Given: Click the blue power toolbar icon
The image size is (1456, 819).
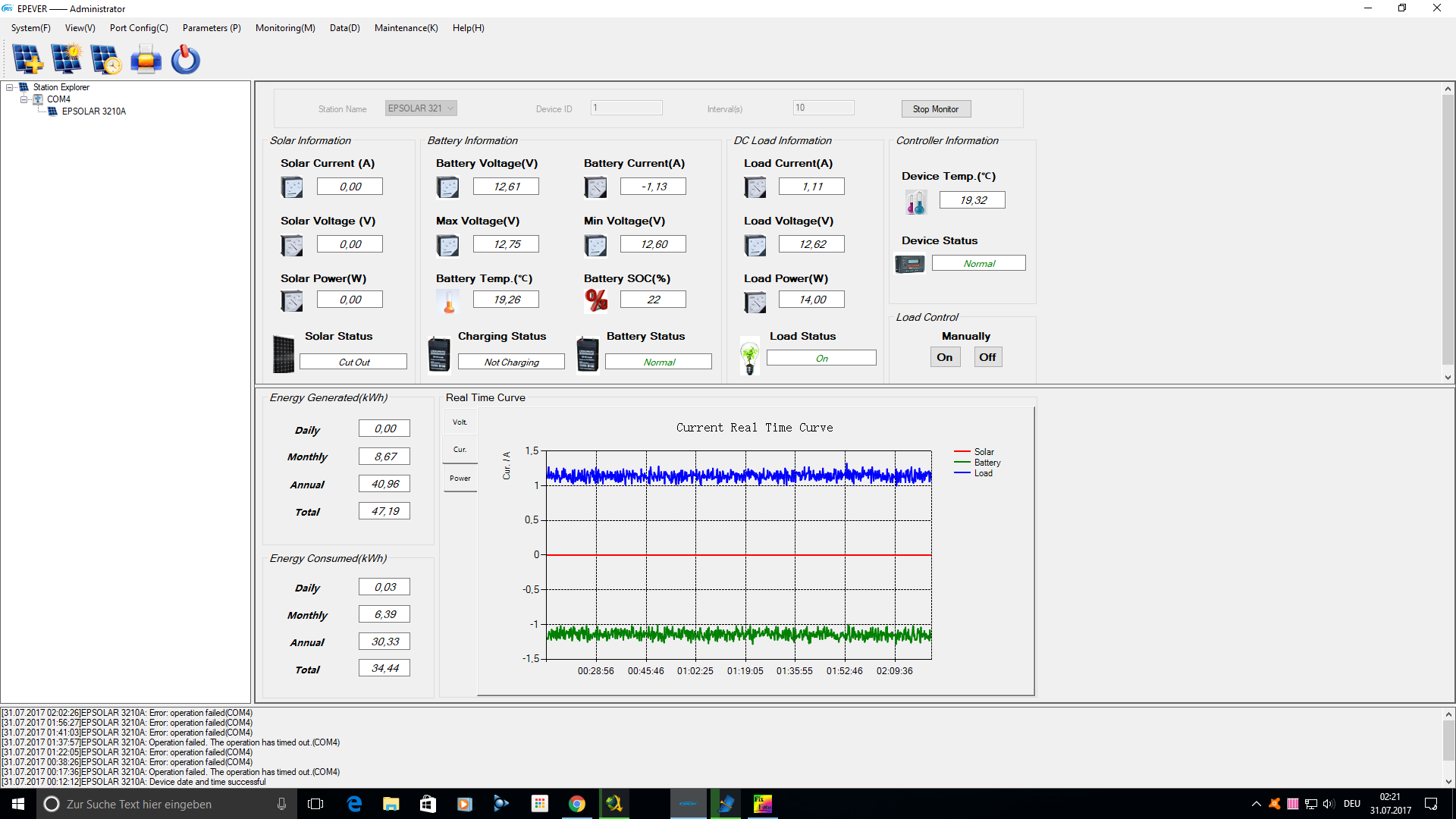Looking at the screenshot, I should (x=185, y=59).
